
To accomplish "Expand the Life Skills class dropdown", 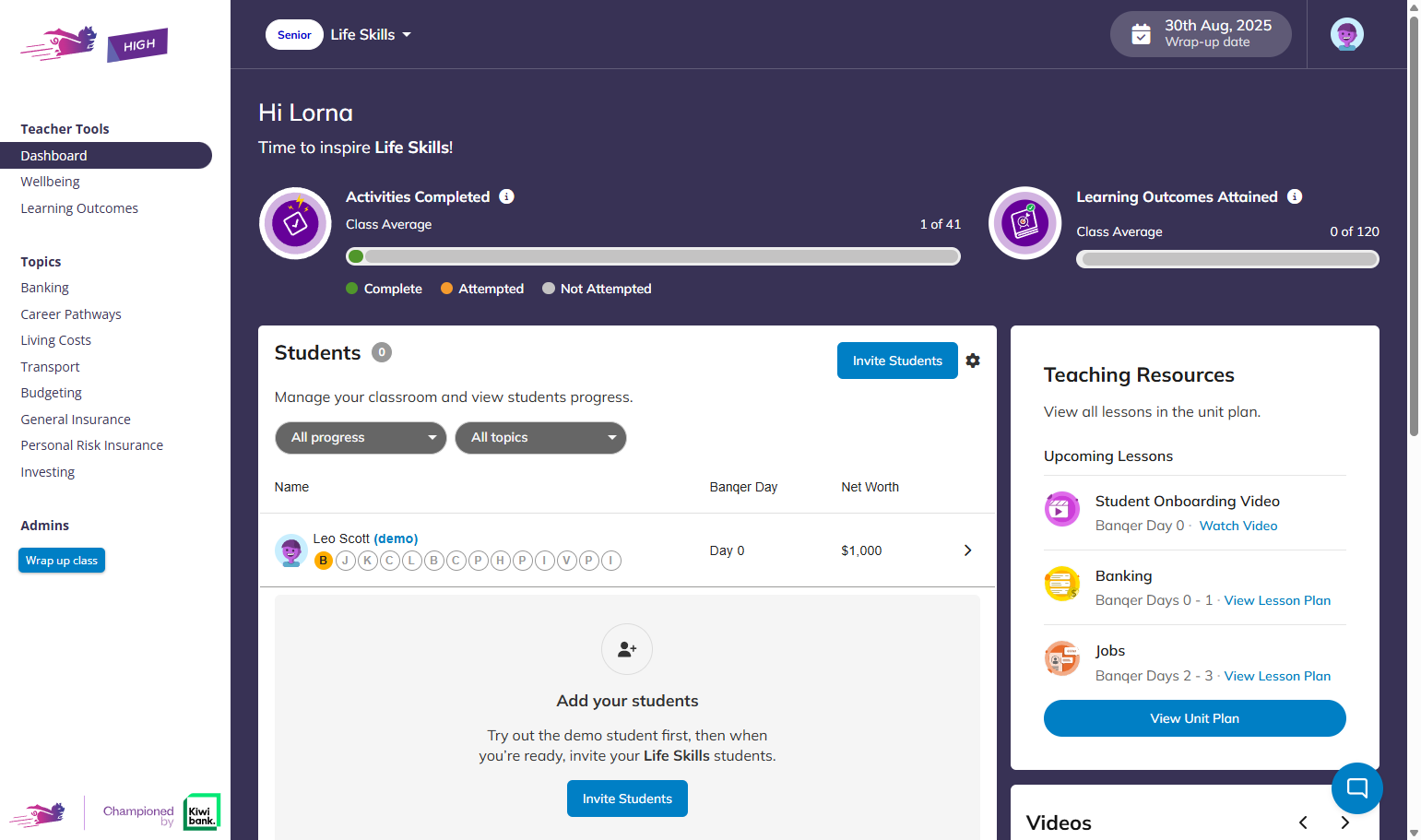I will (x=372, y=34).
